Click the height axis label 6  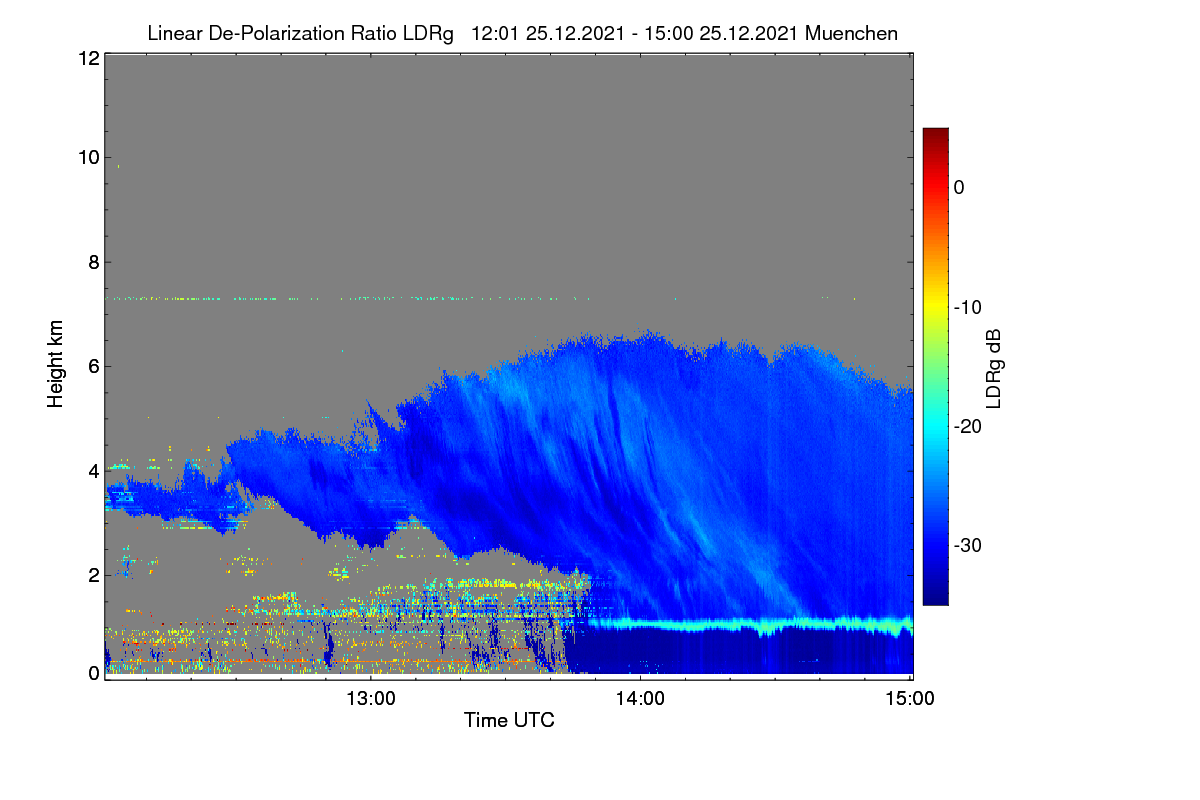click(x=93, y=366)
